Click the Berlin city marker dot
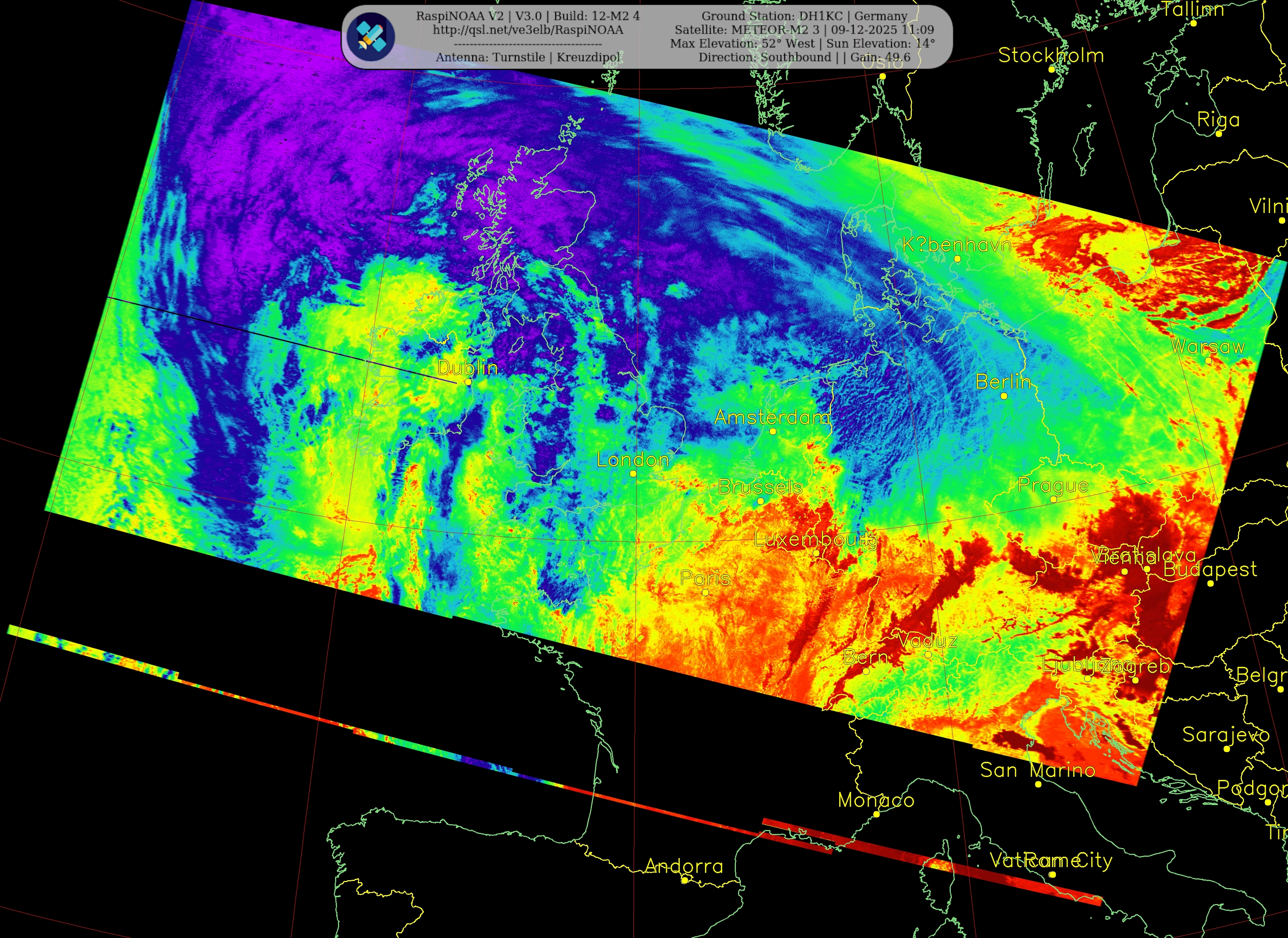1288x938 pixels. coord(1003,396)
